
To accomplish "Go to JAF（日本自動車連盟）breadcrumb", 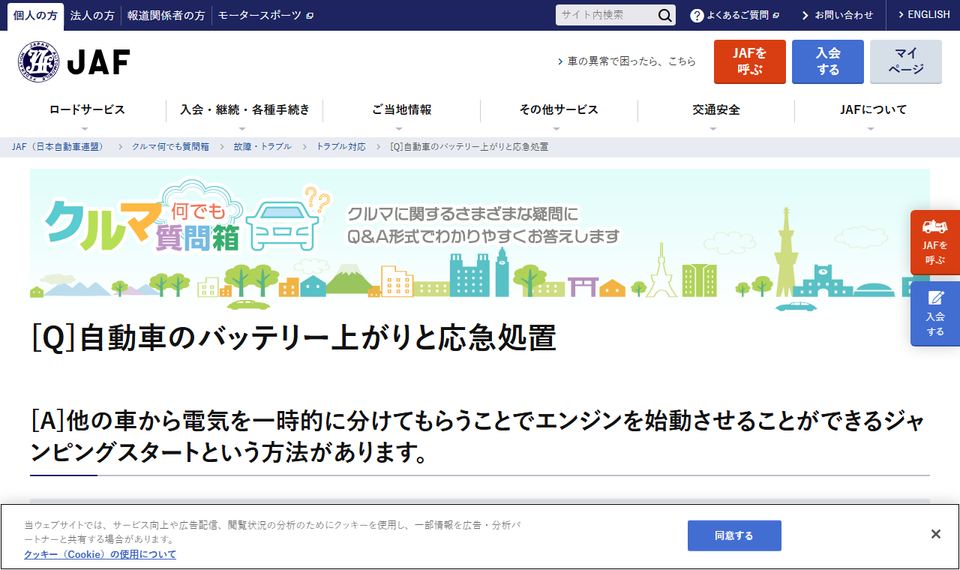I will click(x=58, y=147).
